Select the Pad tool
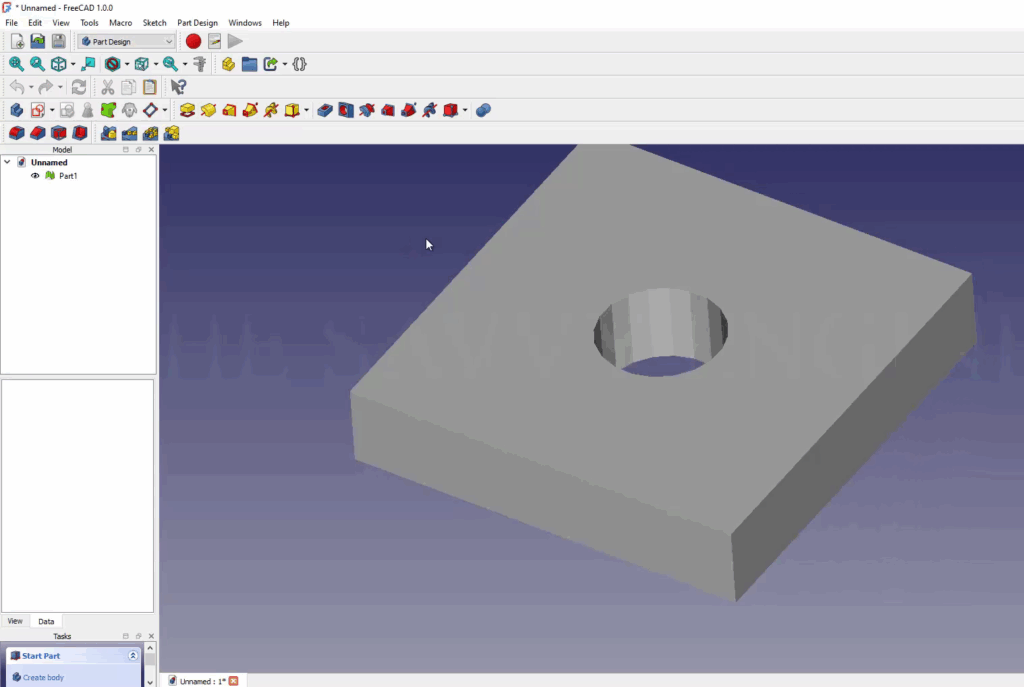1024x687 pixels. (188, 110)
